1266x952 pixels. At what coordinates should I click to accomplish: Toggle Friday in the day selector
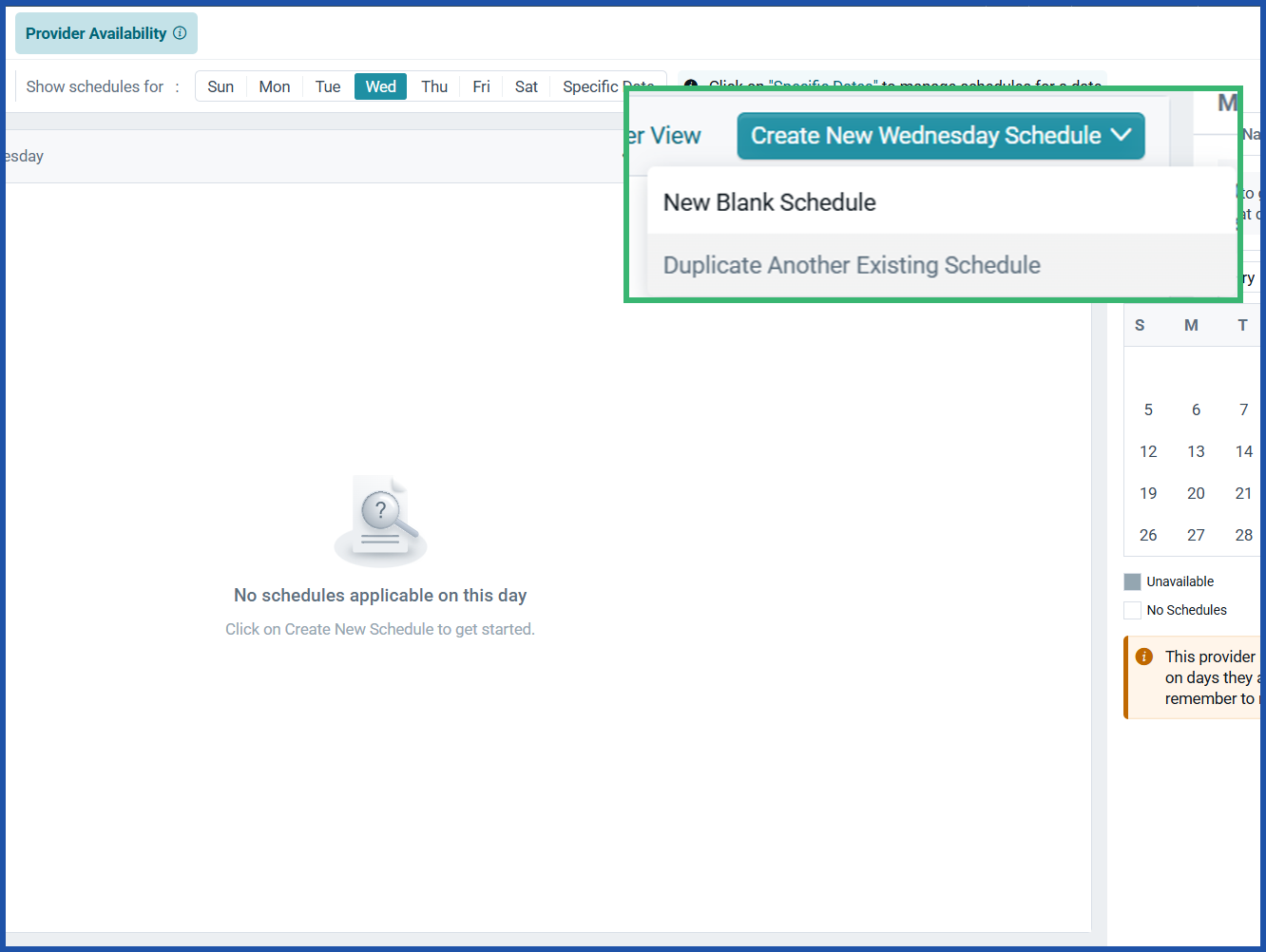[481, 86]
